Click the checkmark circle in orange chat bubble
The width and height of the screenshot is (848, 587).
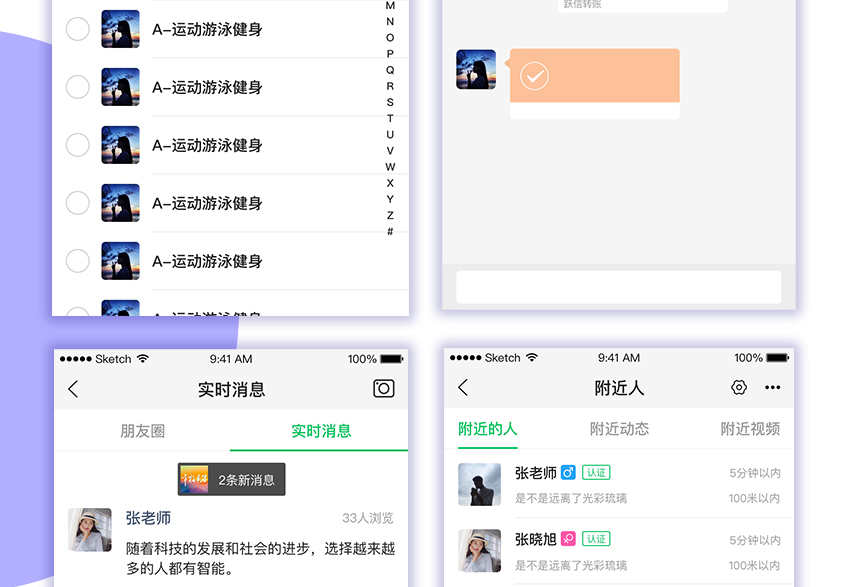coord(534,76)
